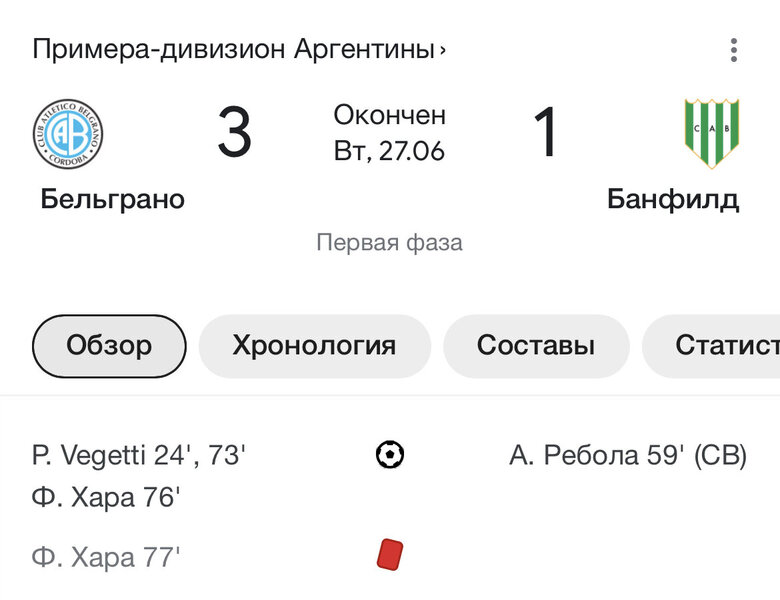The width and height of the screenshot is (780, 600).
Task: Select scorer P. Vegetti 24', 73'
Action: 139,456
